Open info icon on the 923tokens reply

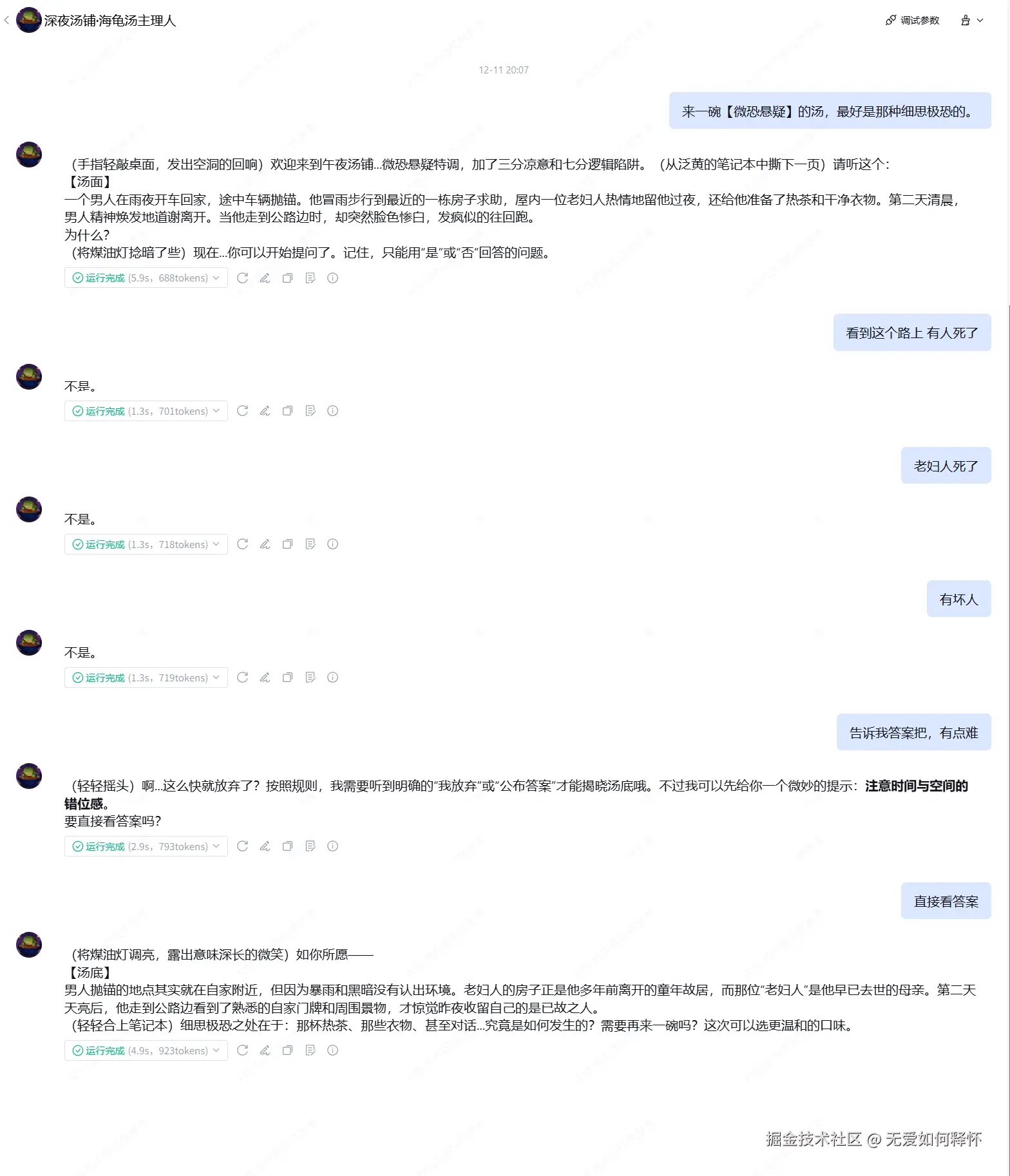coord(332,1050)
